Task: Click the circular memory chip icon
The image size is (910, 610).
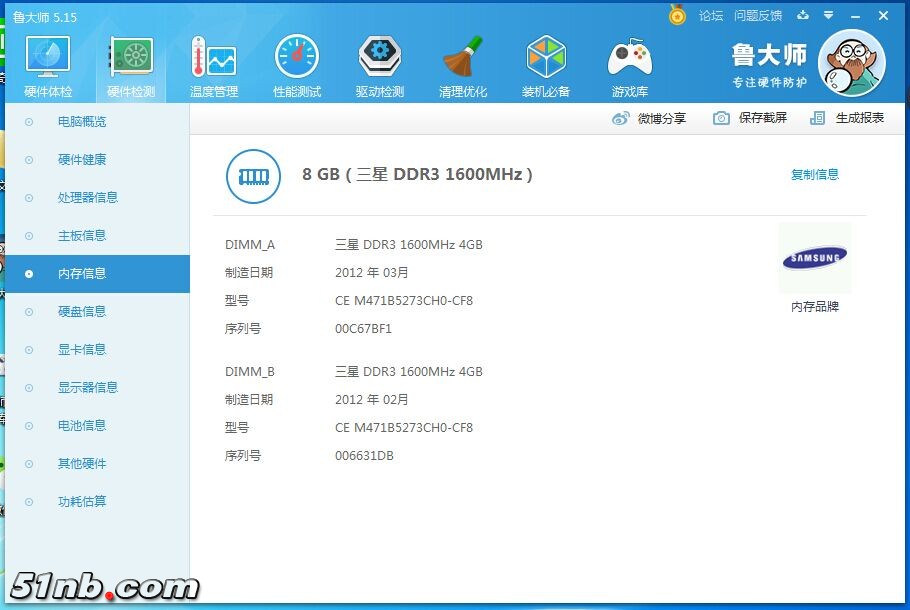Action: 253,173
